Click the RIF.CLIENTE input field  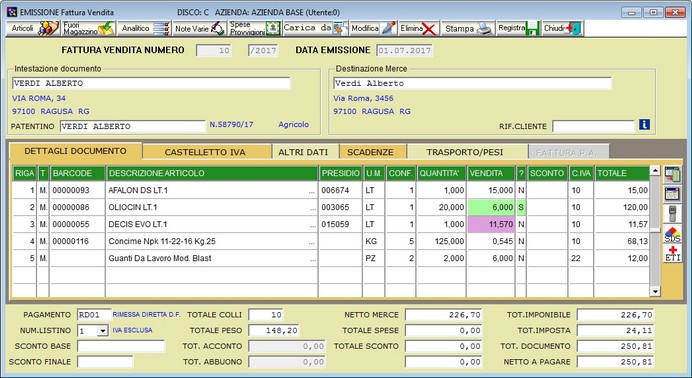coord(594,126)
